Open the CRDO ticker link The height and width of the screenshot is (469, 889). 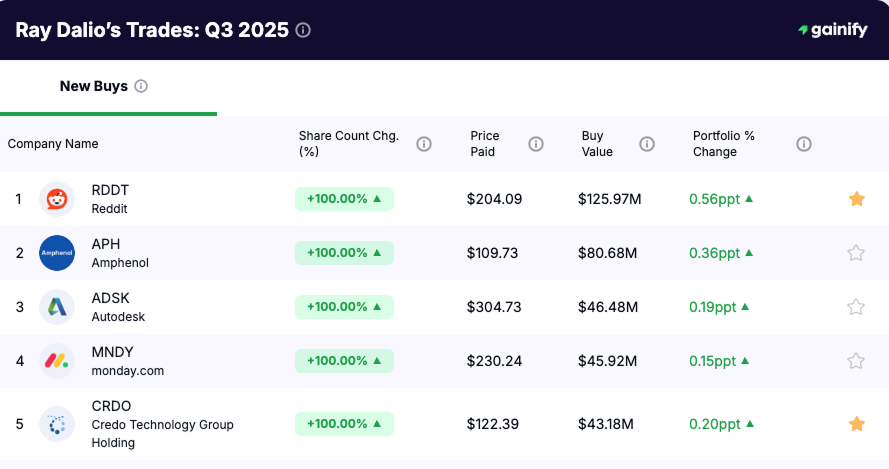point(111,406)
